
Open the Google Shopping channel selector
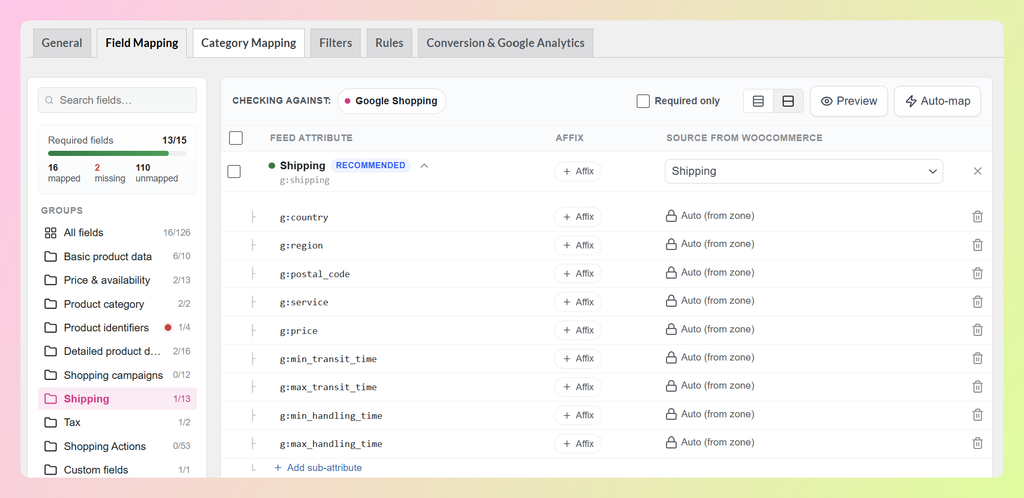tap(392, 101)
